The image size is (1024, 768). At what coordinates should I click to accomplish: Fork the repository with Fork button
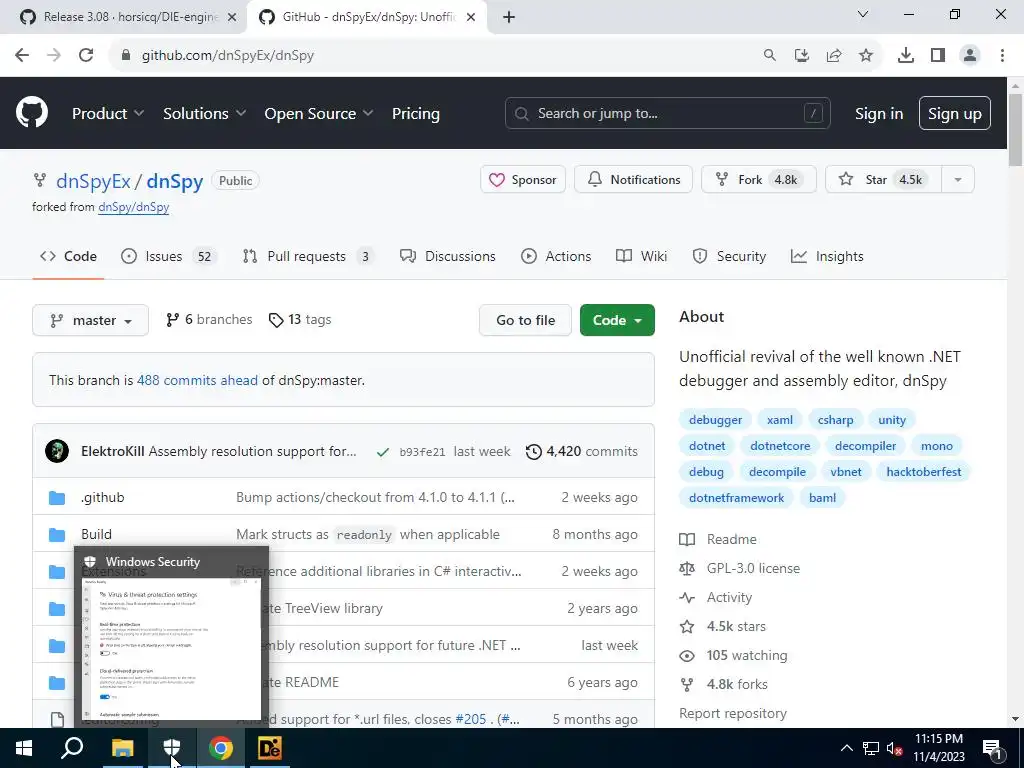759,180
